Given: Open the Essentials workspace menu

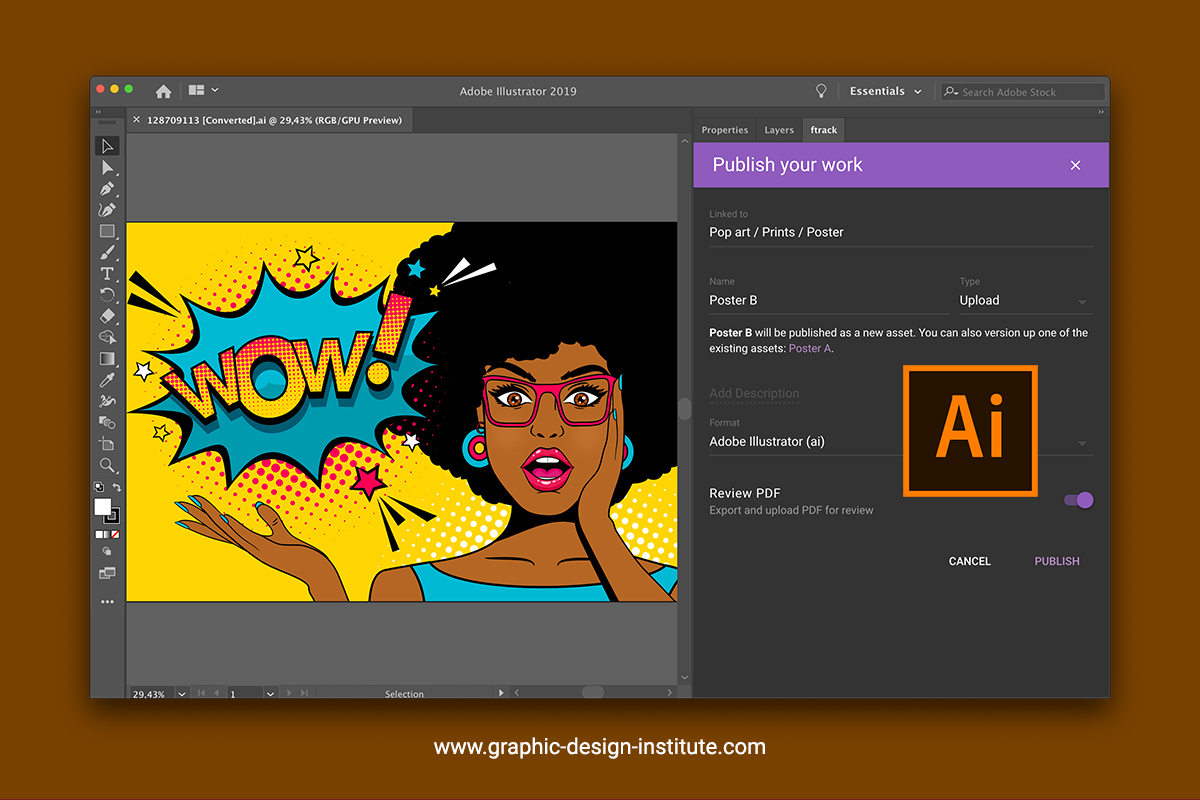Looking at the screenshot, I should [x=884, y=90].
